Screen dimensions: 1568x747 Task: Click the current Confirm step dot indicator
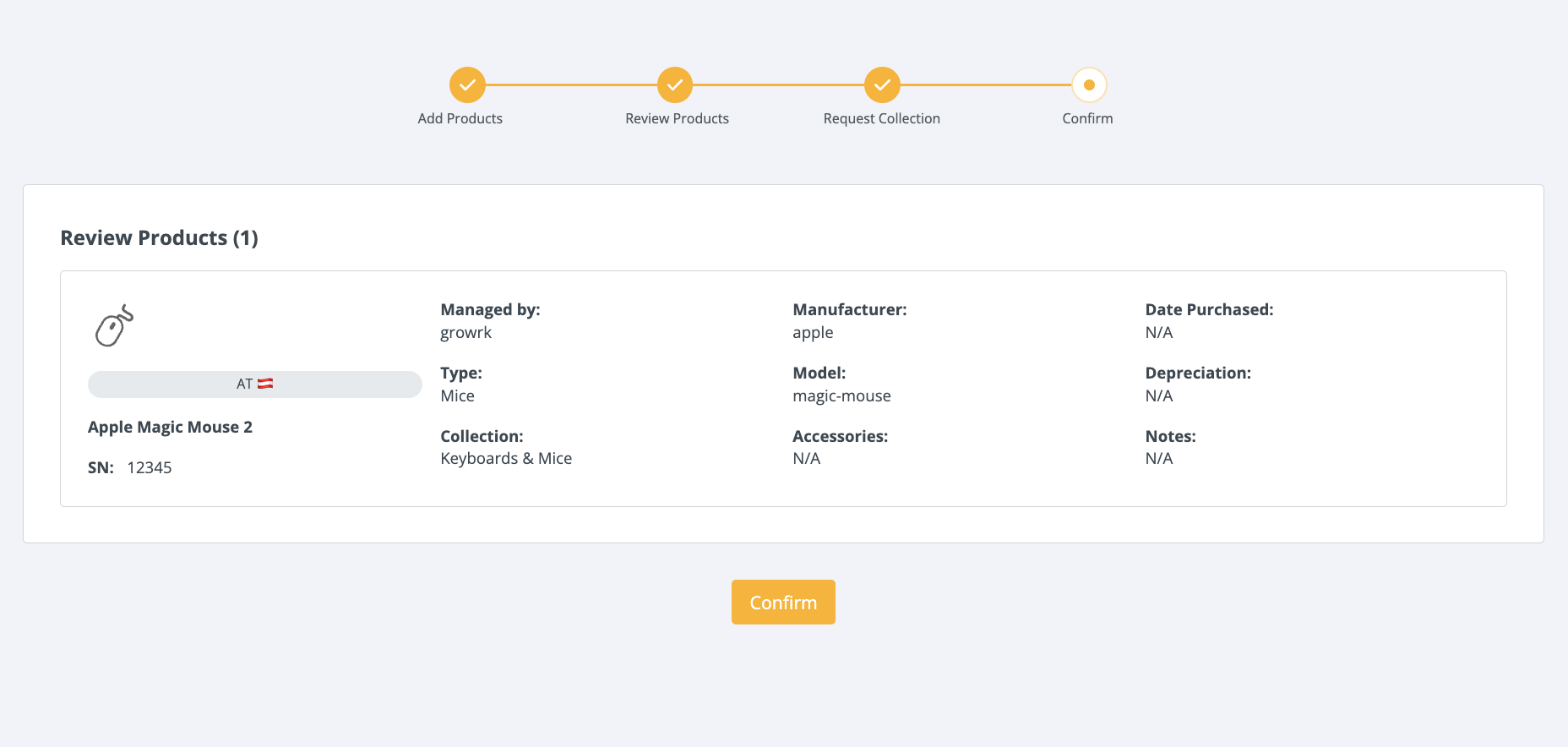coord(1089,85)
